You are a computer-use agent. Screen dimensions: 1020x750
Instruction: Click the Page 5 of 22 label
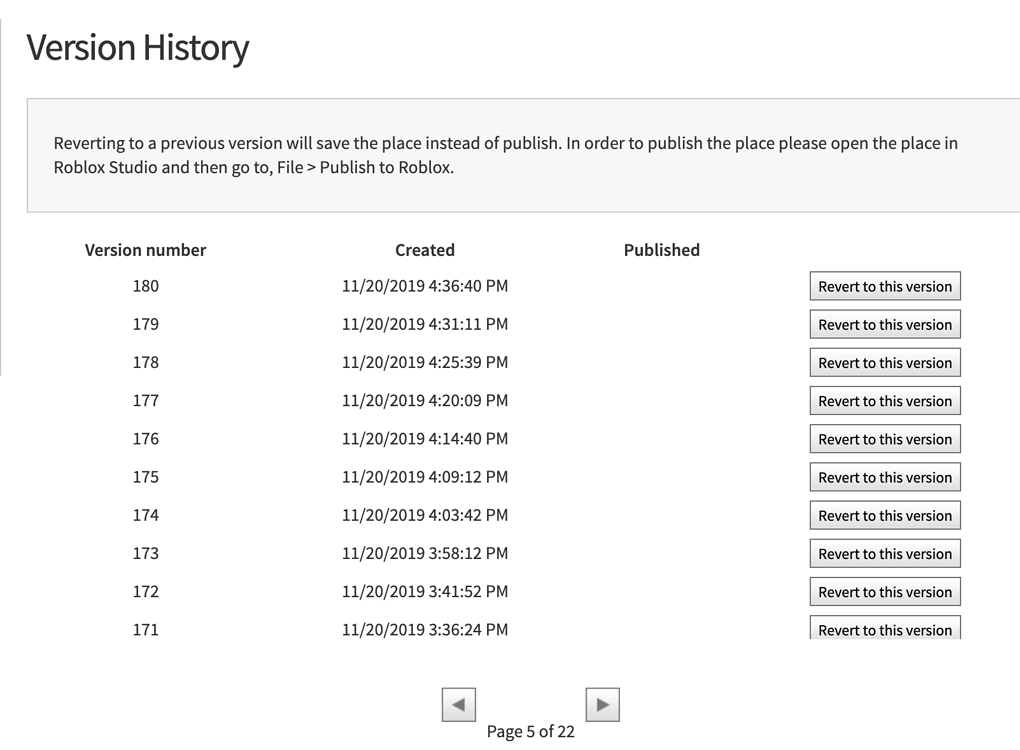[531, 732]
